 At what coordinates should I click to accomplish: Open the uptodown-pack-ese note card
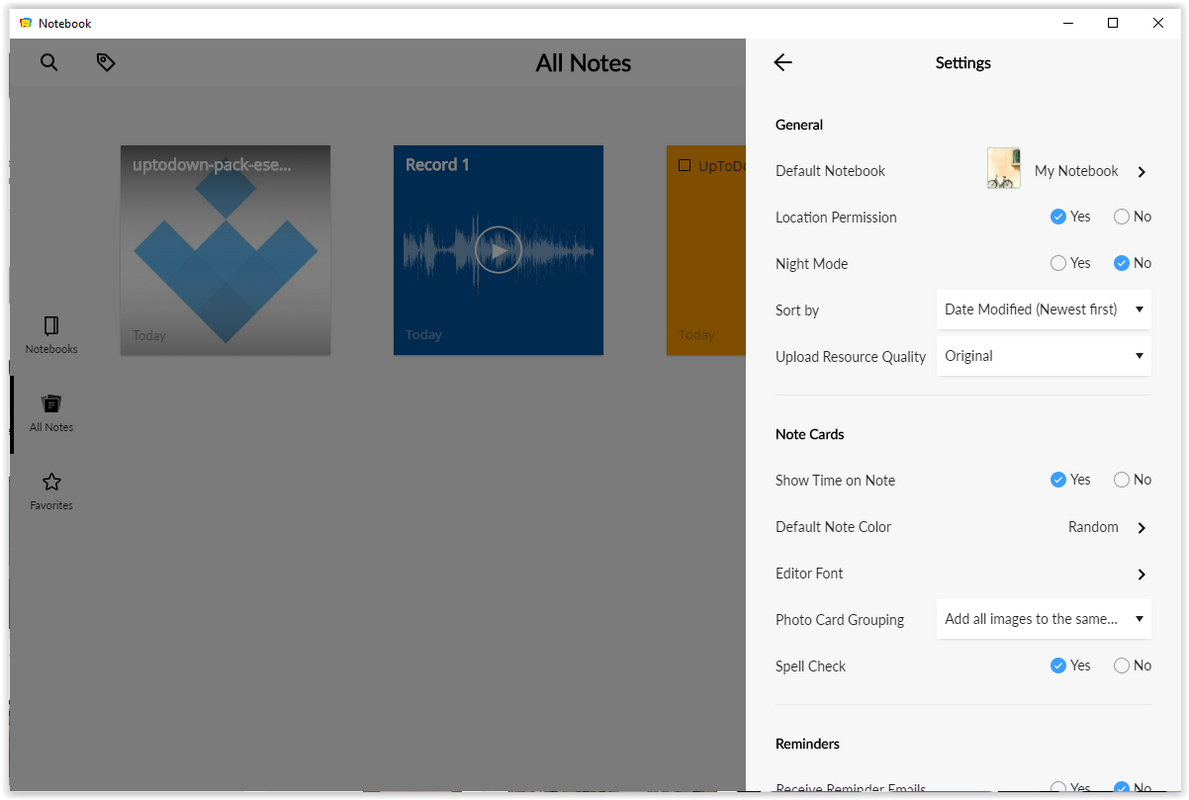[225, 250]
